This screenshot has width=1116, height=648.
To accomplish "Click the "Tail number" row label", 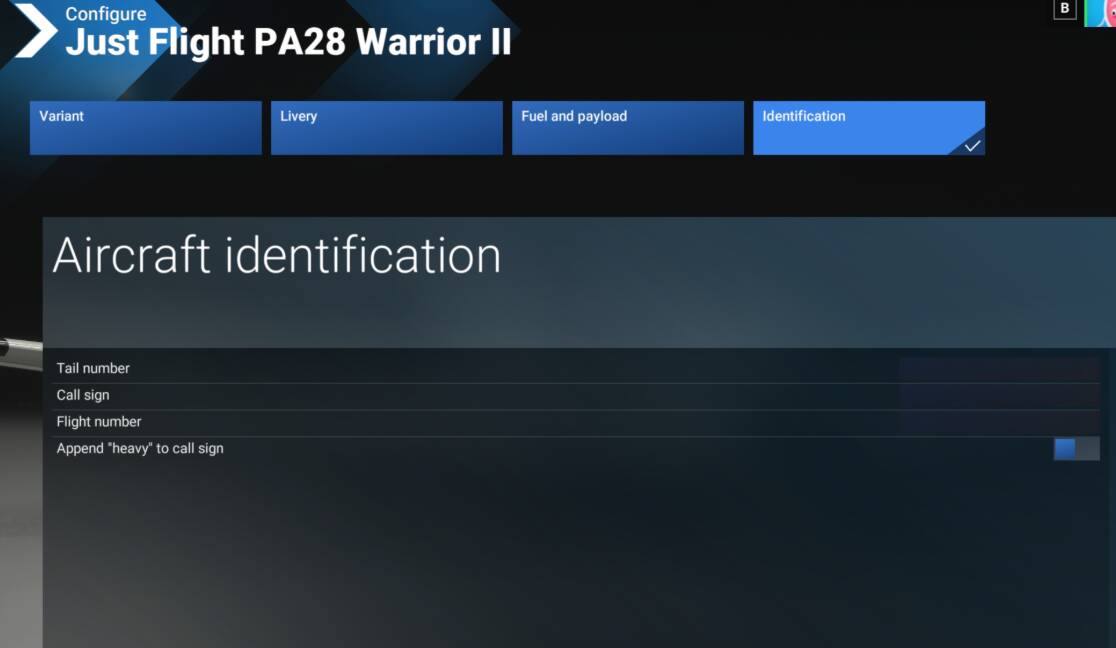I will (x=93, y=369).
